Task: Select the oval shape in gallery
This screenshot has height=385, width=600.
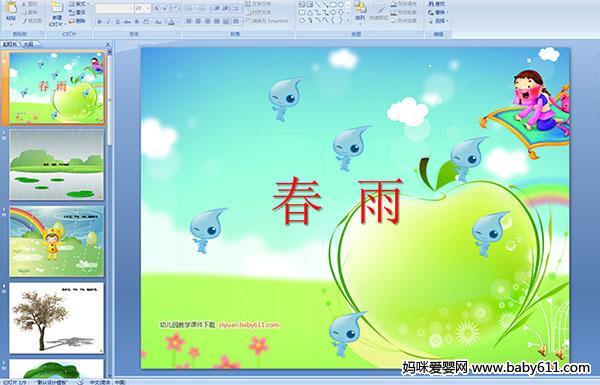Action: pyautogui.click(x=341, y=5)
